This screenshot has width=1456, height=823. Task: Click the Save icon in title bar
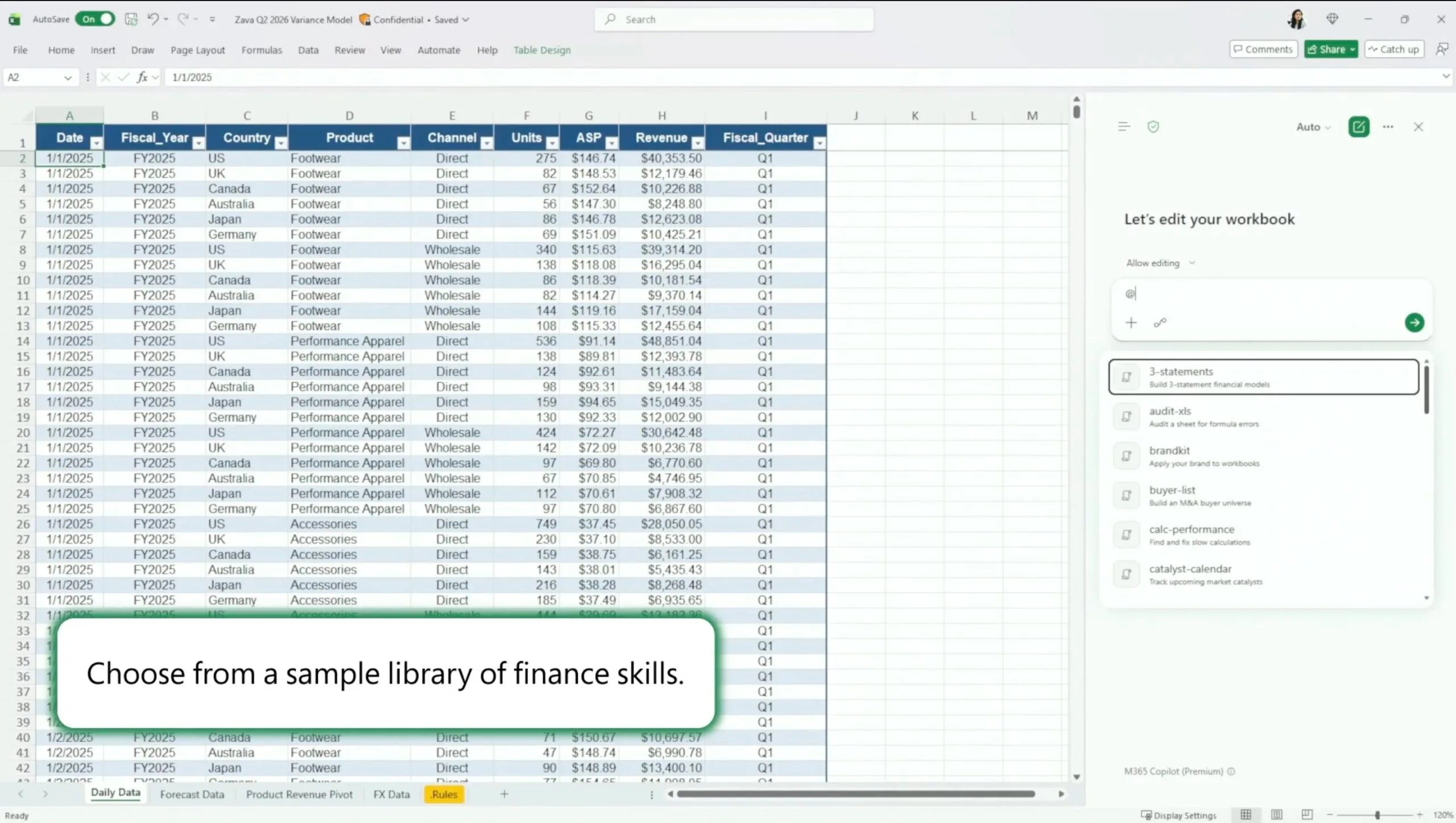point(131,19)
